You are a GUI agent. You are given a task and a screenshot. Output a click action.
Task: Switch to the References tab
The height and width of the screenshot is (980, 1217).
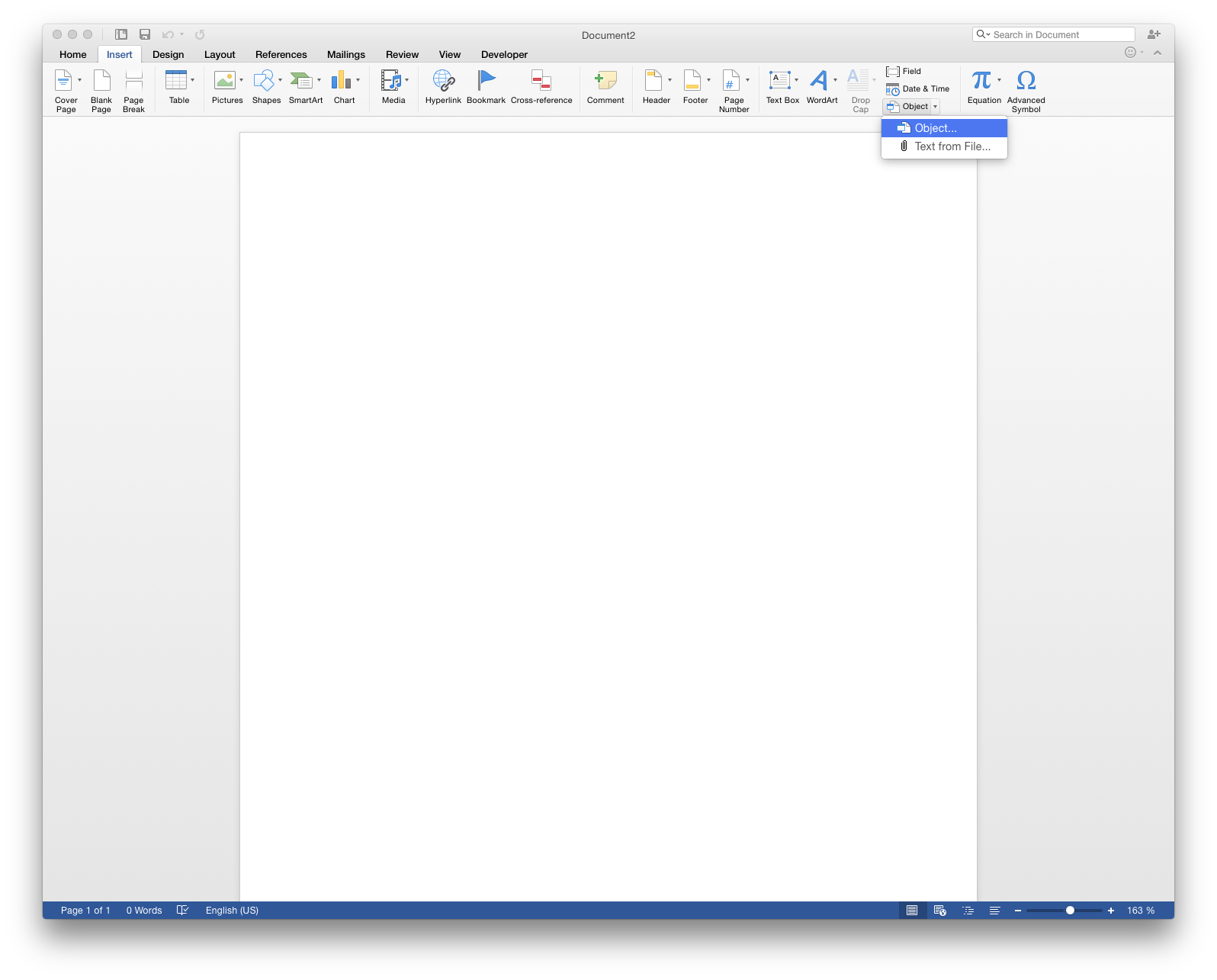pos(281,55)
